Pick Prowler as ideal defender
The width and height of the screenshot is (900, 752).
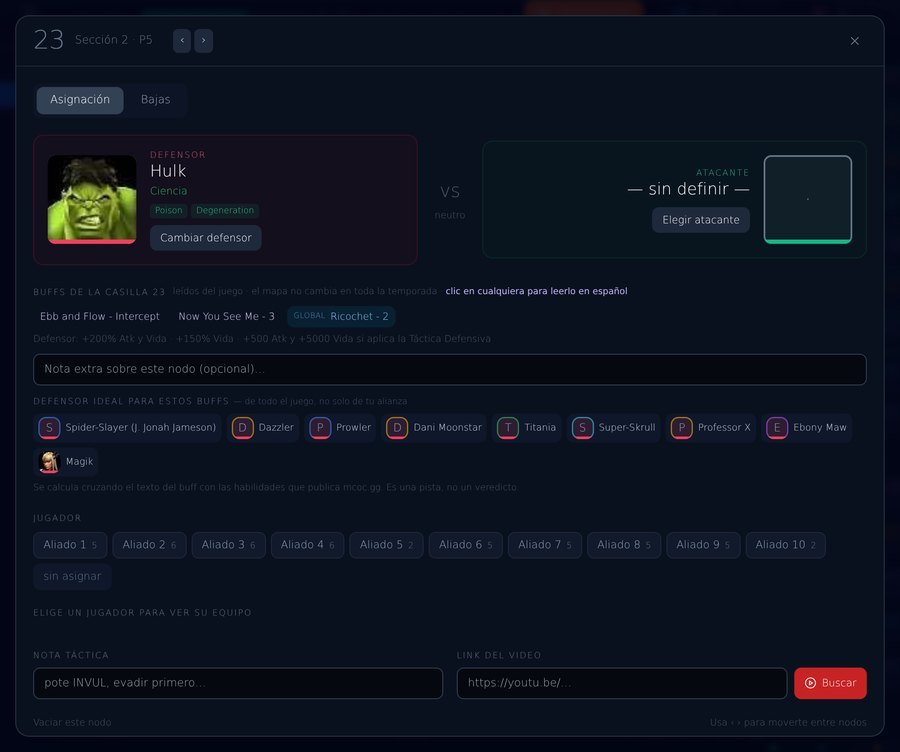pos(340,428)
